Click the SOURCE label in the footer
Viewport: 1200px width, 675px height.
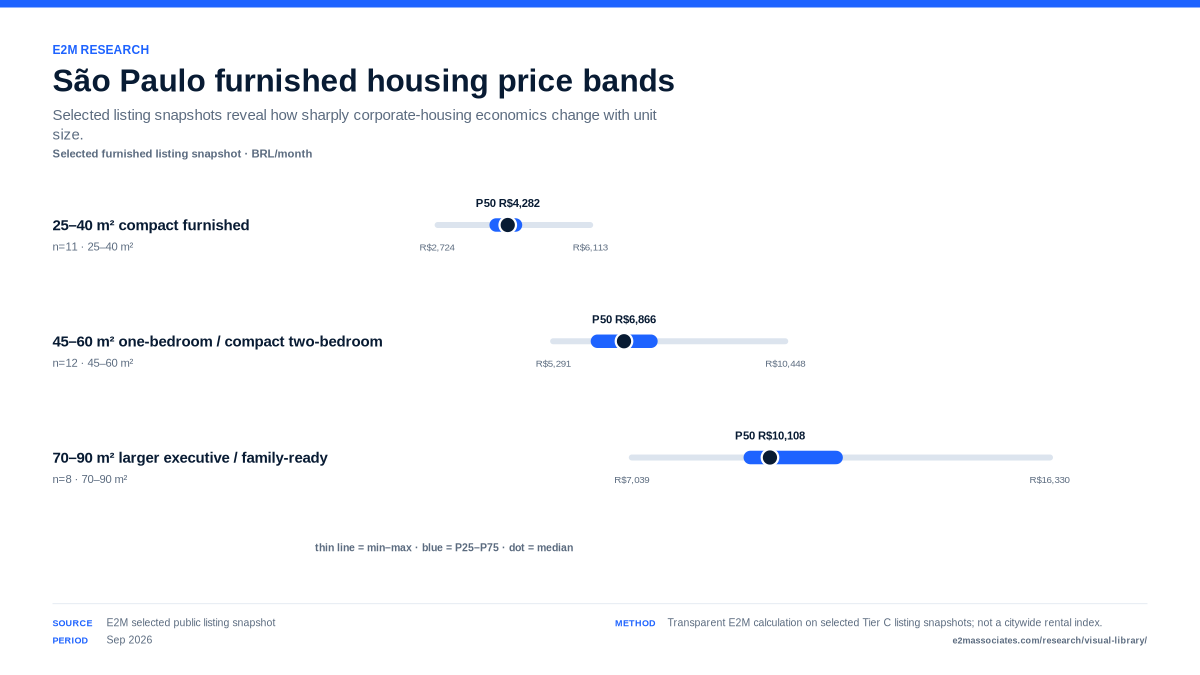point(72,623)
